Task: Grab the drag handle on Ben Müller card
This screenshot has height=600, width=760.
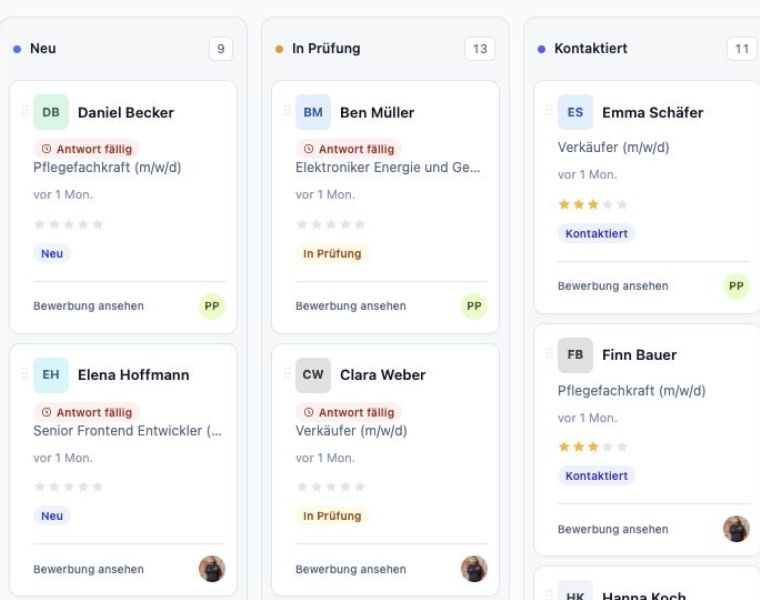Action: tap(286, 111)
